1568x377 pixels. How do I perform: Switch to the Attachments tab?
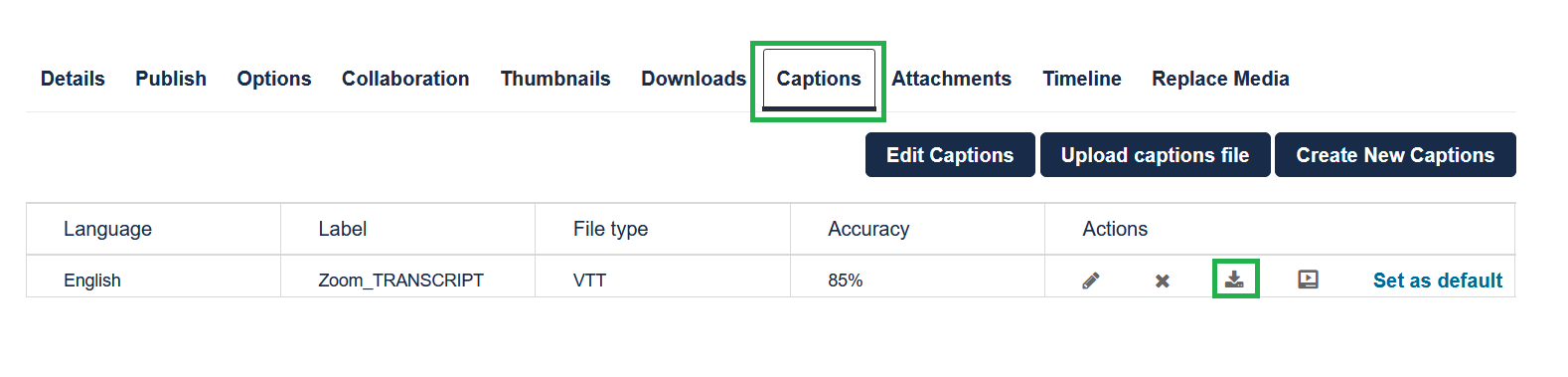951,79
